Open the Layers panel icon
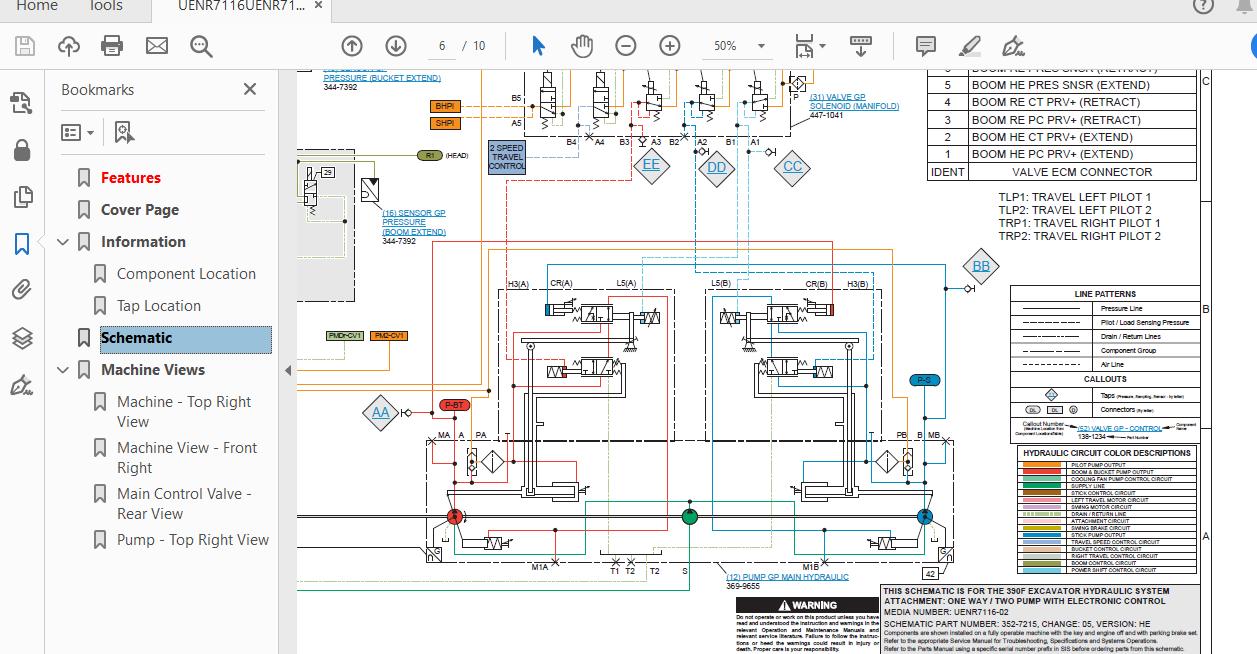 (21, 338)
